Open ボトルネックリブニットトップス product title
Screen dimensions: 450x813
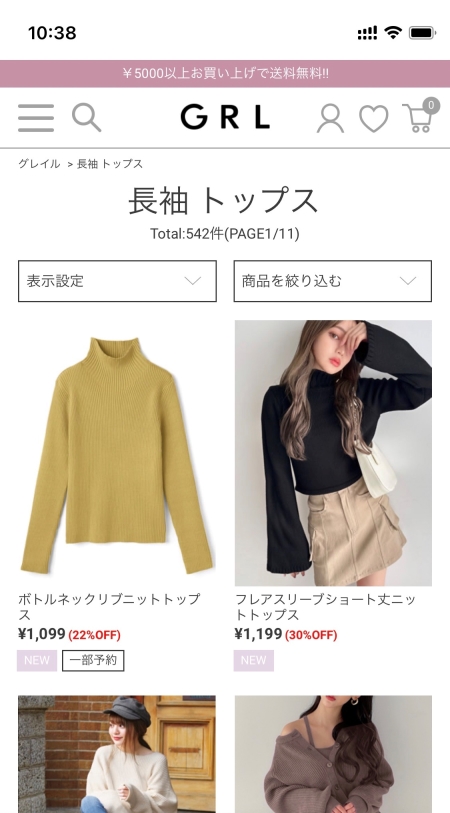[x=109, y=607]
